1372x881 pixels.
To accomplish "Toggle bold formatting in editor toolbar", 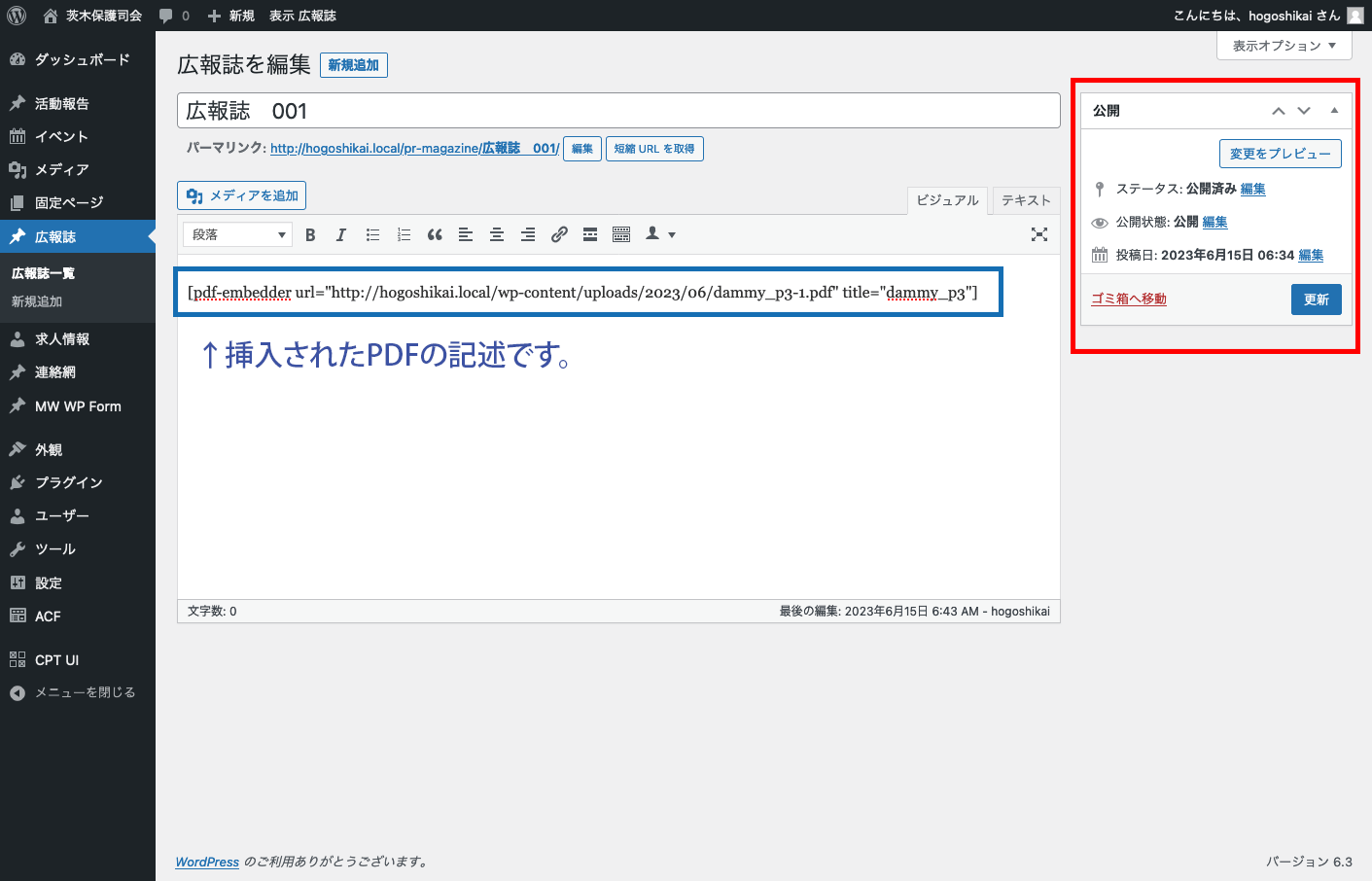I will click(x=310, y=234).
